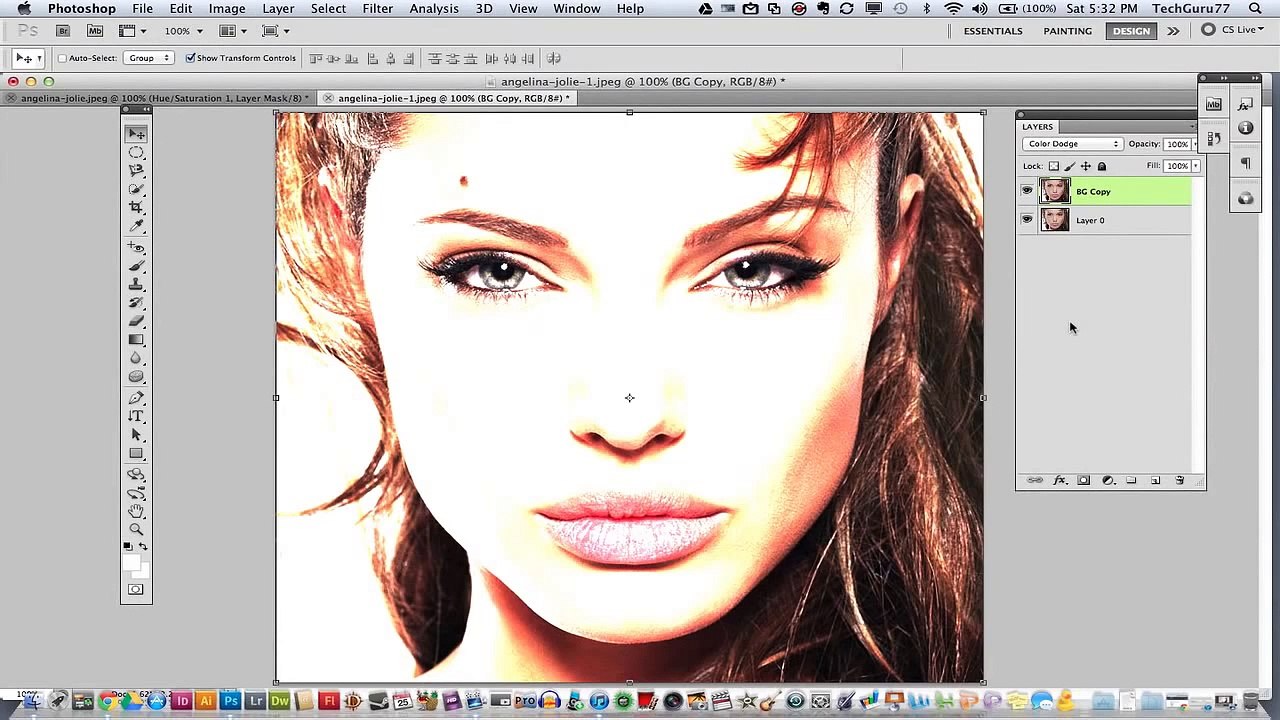Switch to the DESIGN workspace

point(1131,31)
